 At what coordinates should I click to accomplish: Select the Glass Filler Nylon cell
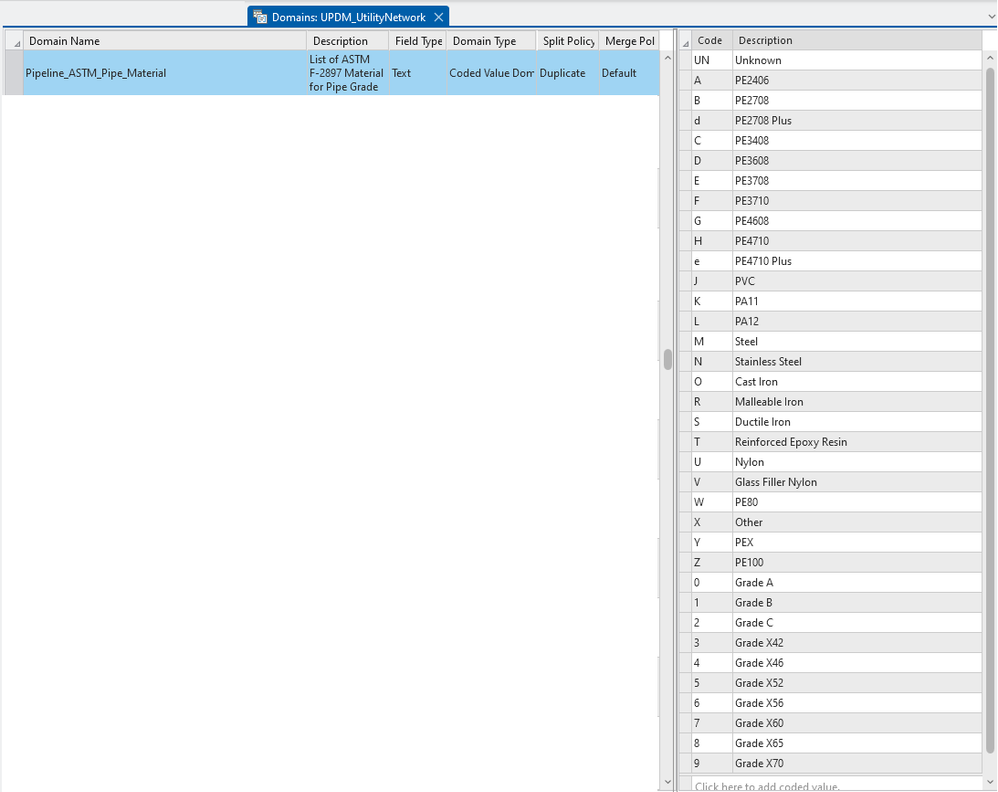[857, 482]
